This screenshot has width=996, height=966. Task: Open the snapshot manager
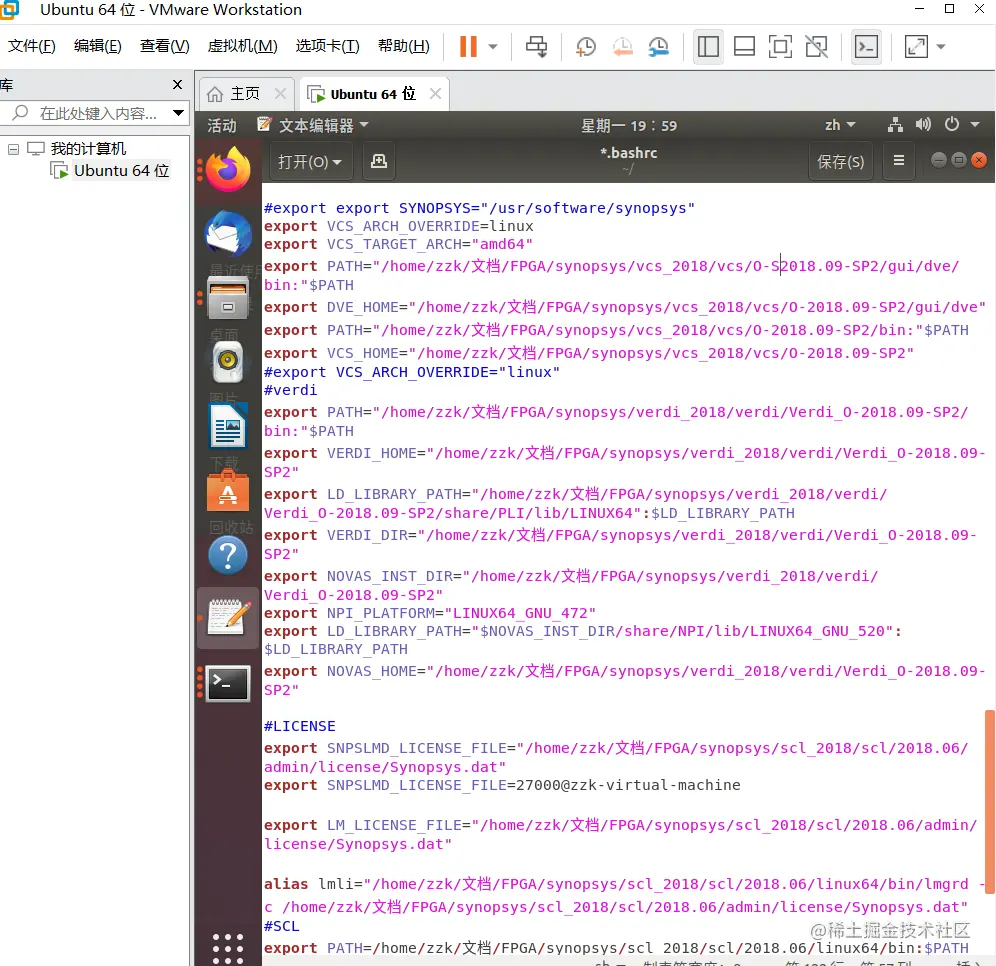[x=659, y=46]
